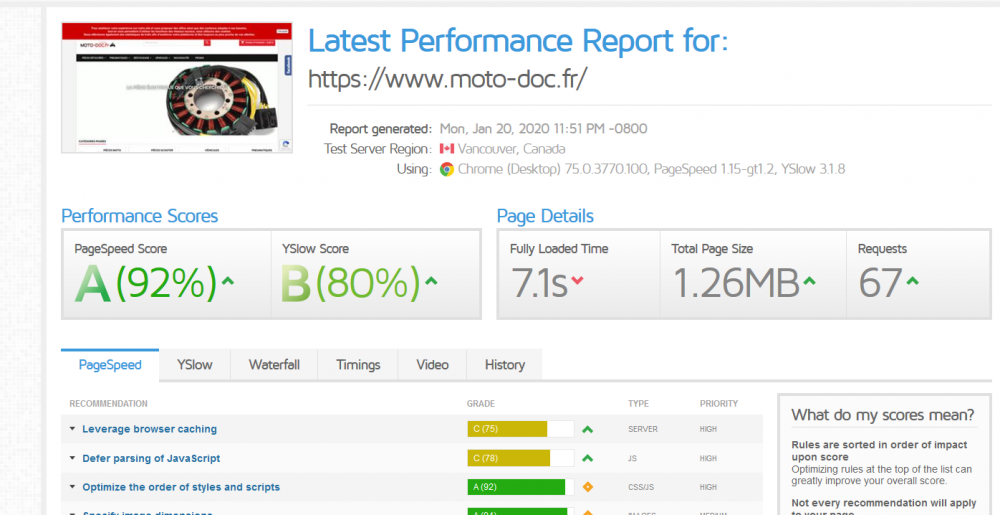Image resolution: width=1000 pixels, height=515 pixels.
Task: Click the Chrome browser icon
Action: [x=446, y=170]
